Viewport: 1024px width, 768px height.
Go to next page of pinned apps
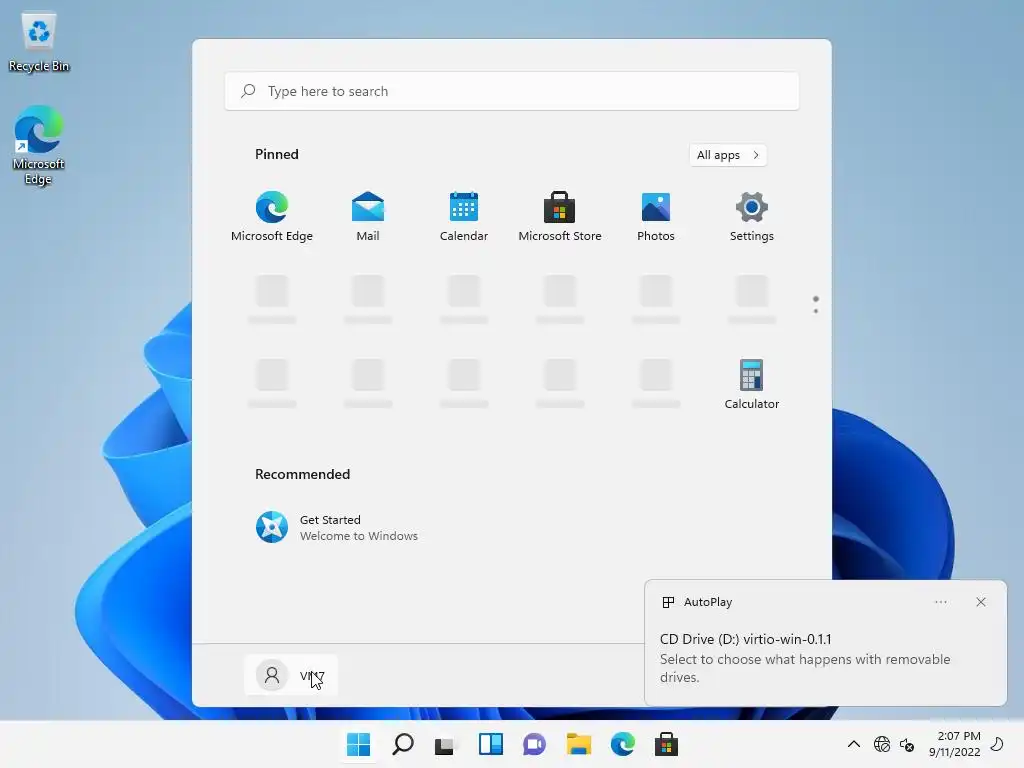816,311
